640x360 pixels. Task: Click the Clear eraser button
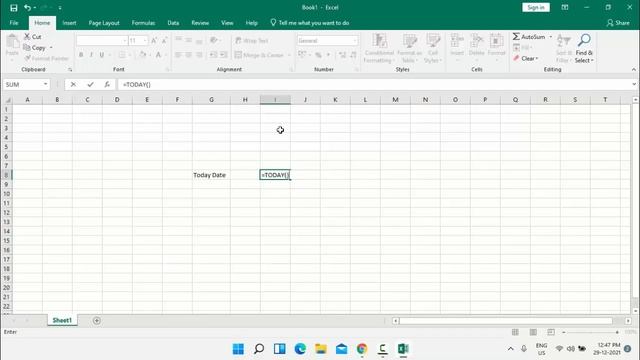point(526,58)
